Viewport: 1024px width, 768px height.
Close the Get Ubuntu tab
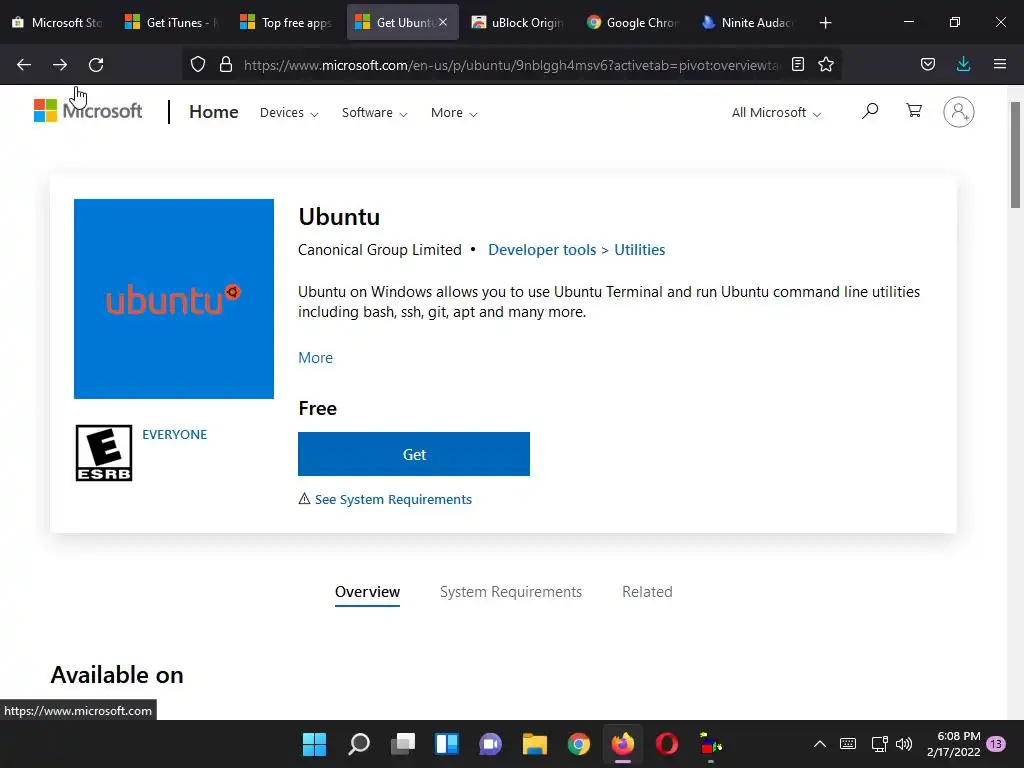point(443,22)
